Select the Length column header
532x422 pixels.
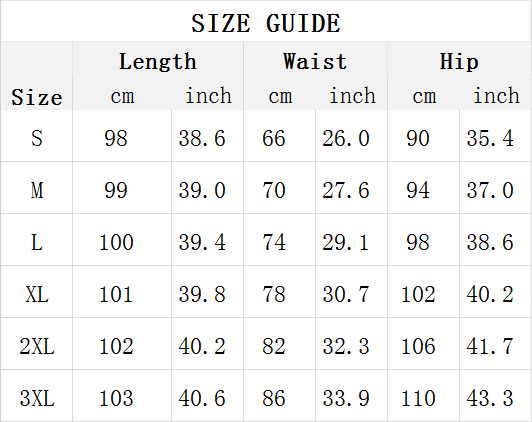click(x=158, y=62)
